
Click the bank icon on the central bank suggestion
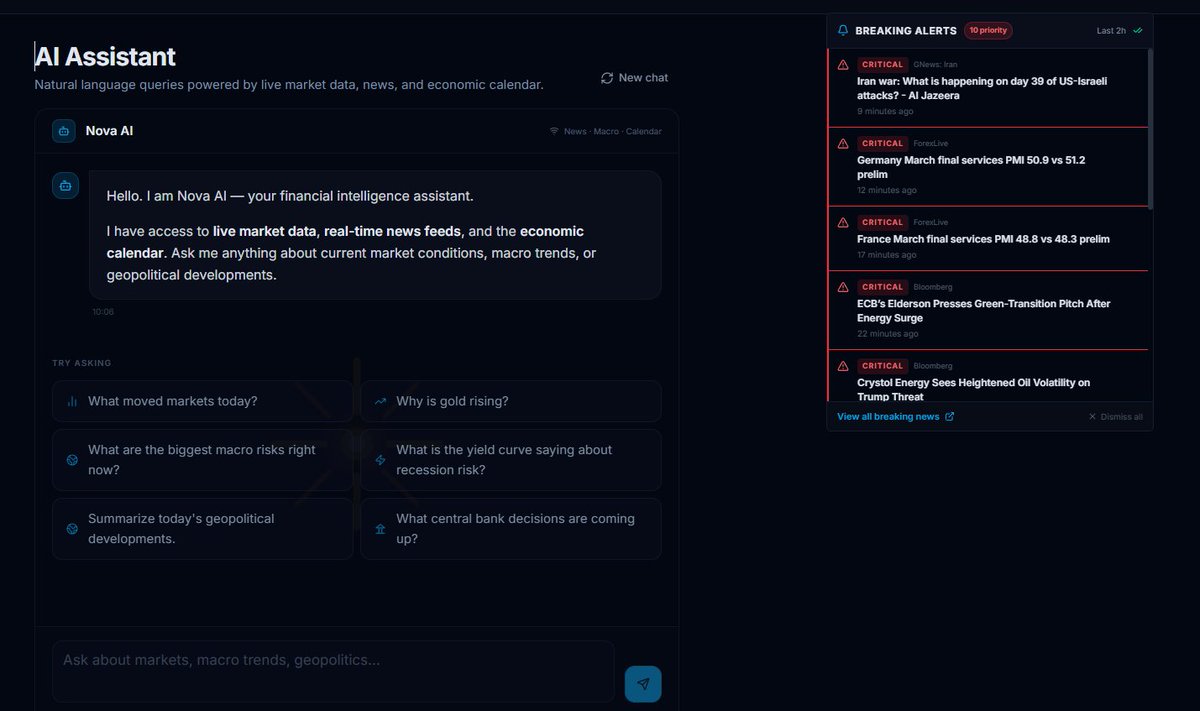tap(380, 529)
